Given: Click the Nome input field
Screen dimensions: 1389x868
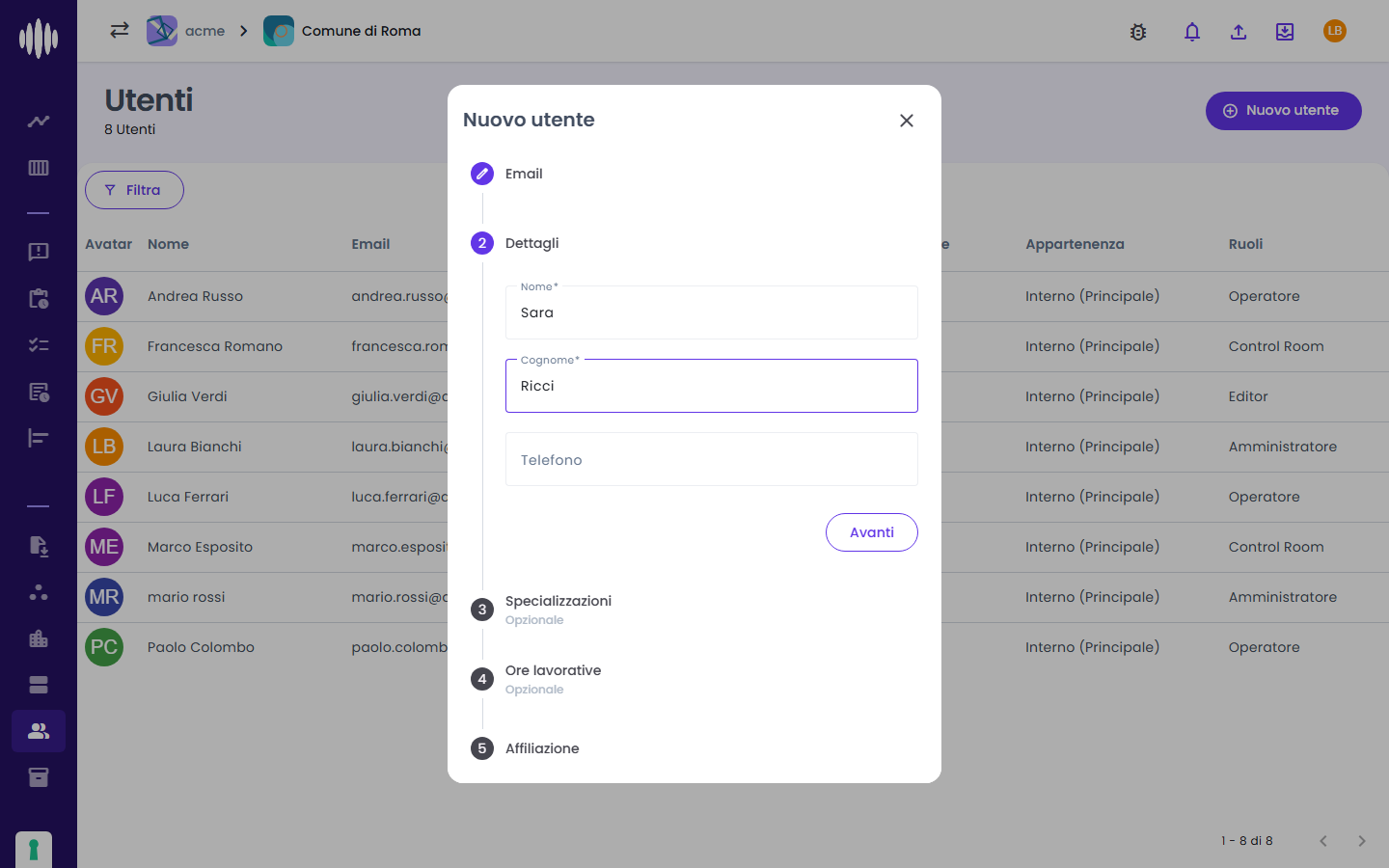Looking at the screenshot, I should coord(712,312).
